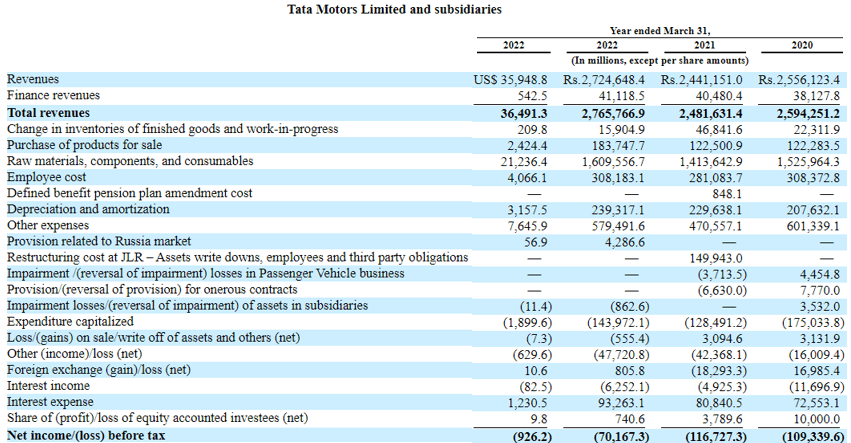Select the 183,747.7 purchase value
The width and height of the screenshot is (851, 443).
pos(618,146)
